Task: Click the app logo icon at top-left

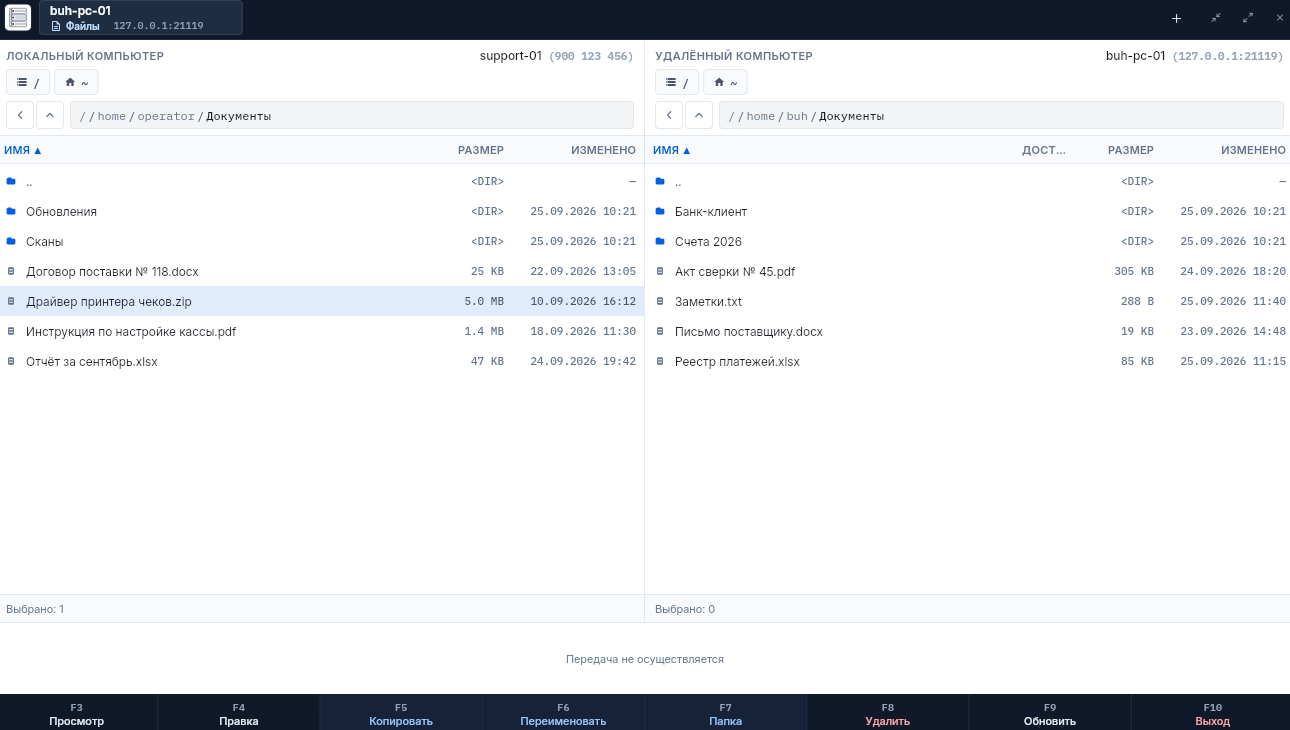Action: click(18, 17)
